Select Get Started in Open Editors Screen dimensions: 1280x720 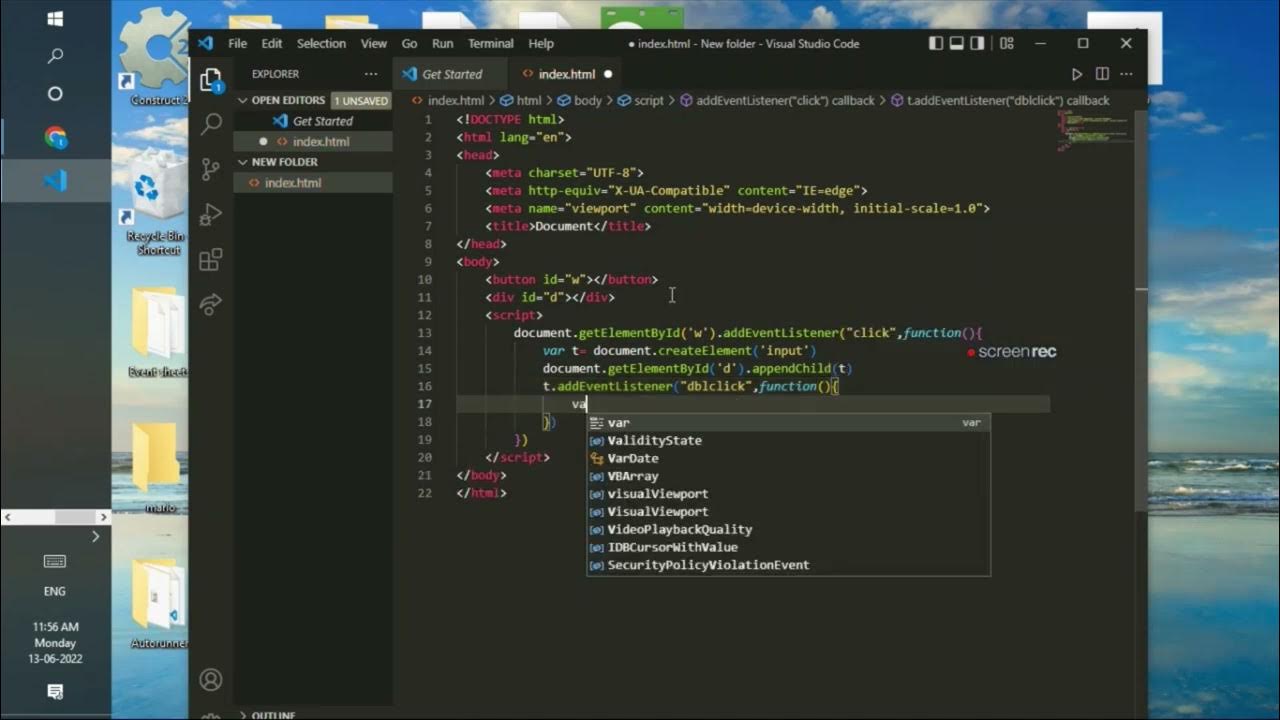[313, 121]
